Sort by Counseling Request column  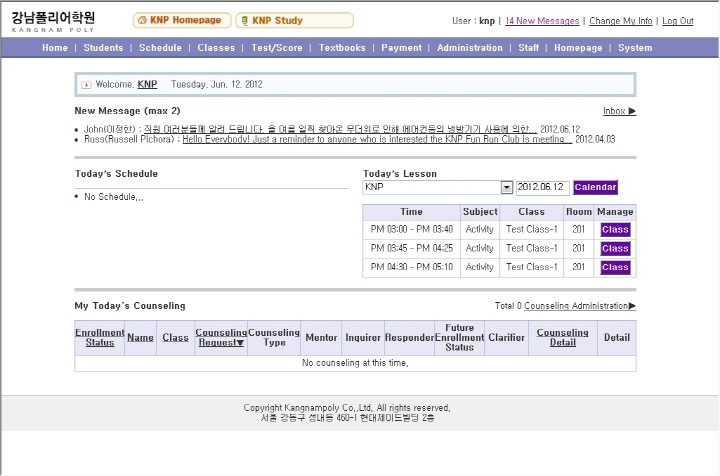(x=221, y=337)
